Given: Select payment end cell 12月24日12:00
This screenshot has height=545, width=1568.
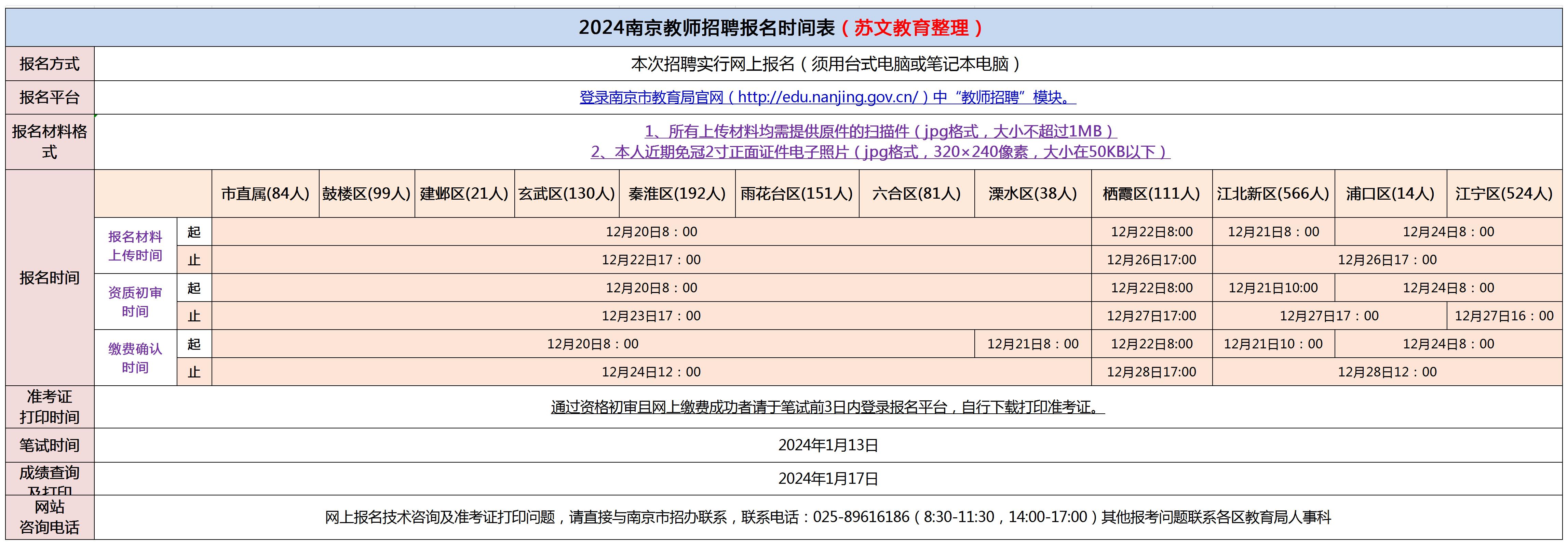Looking at the screenshot, I should click(651, 371).
